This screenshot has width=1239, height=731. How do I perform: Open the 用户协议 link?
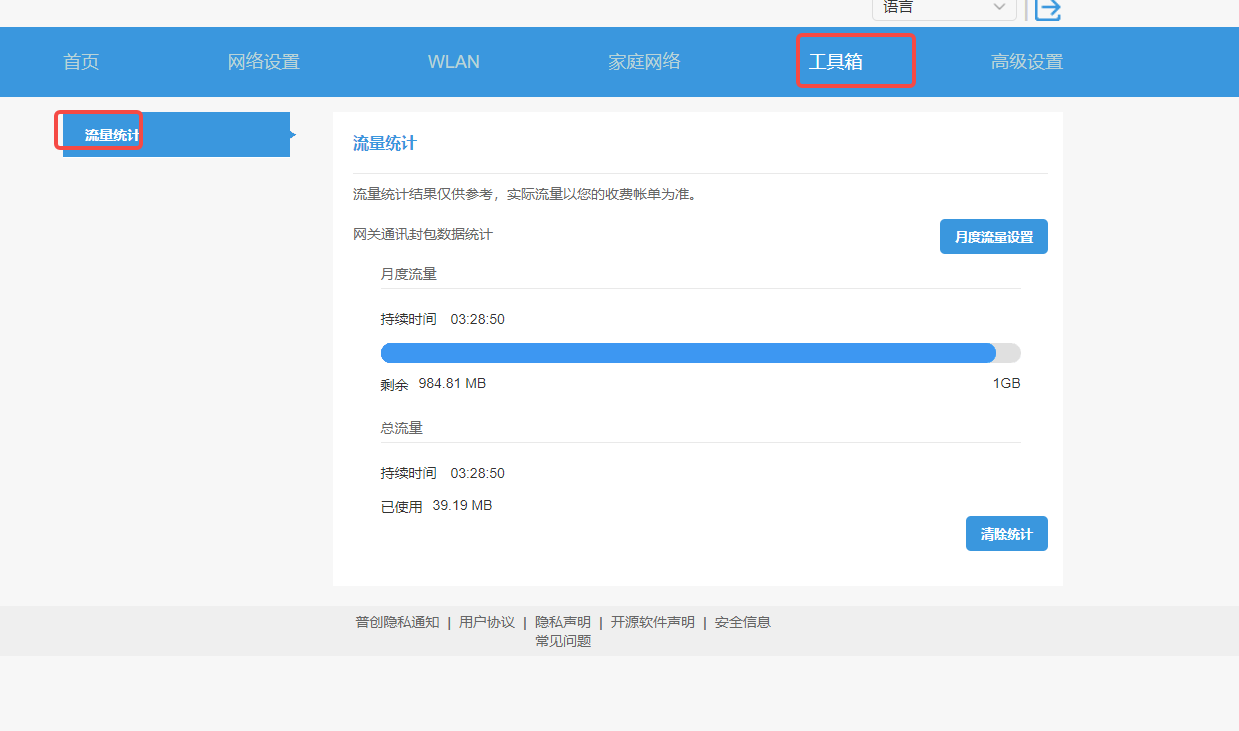(486, 621)
